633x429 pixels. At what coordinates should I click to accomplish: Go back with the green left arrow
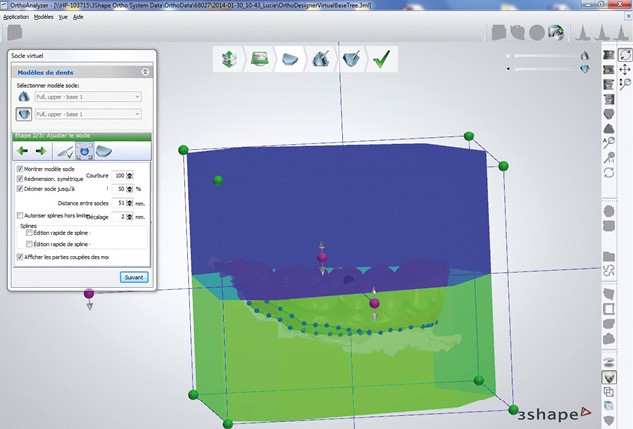[25, 151]
